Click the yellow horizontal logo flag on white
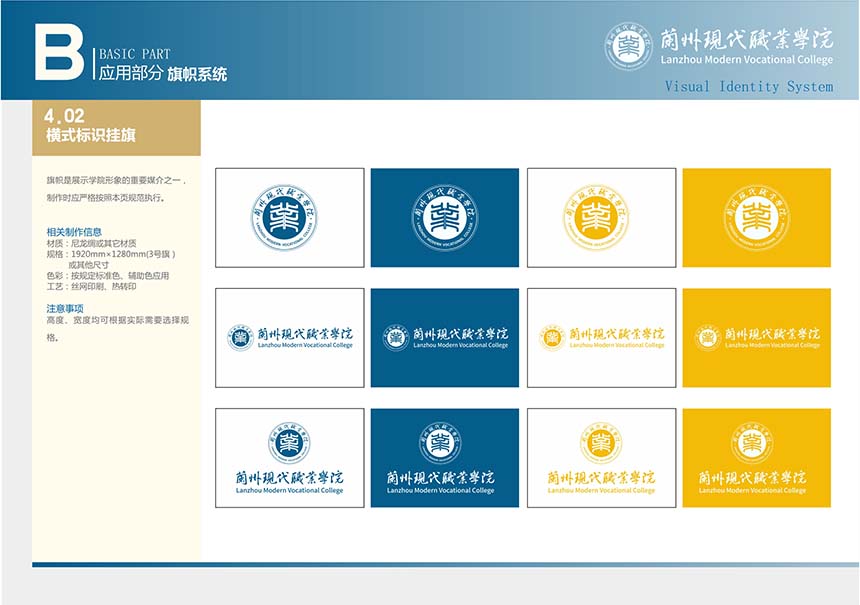This screenshot has width=860, height=605. pyautogui.click(x=601, y=338)
